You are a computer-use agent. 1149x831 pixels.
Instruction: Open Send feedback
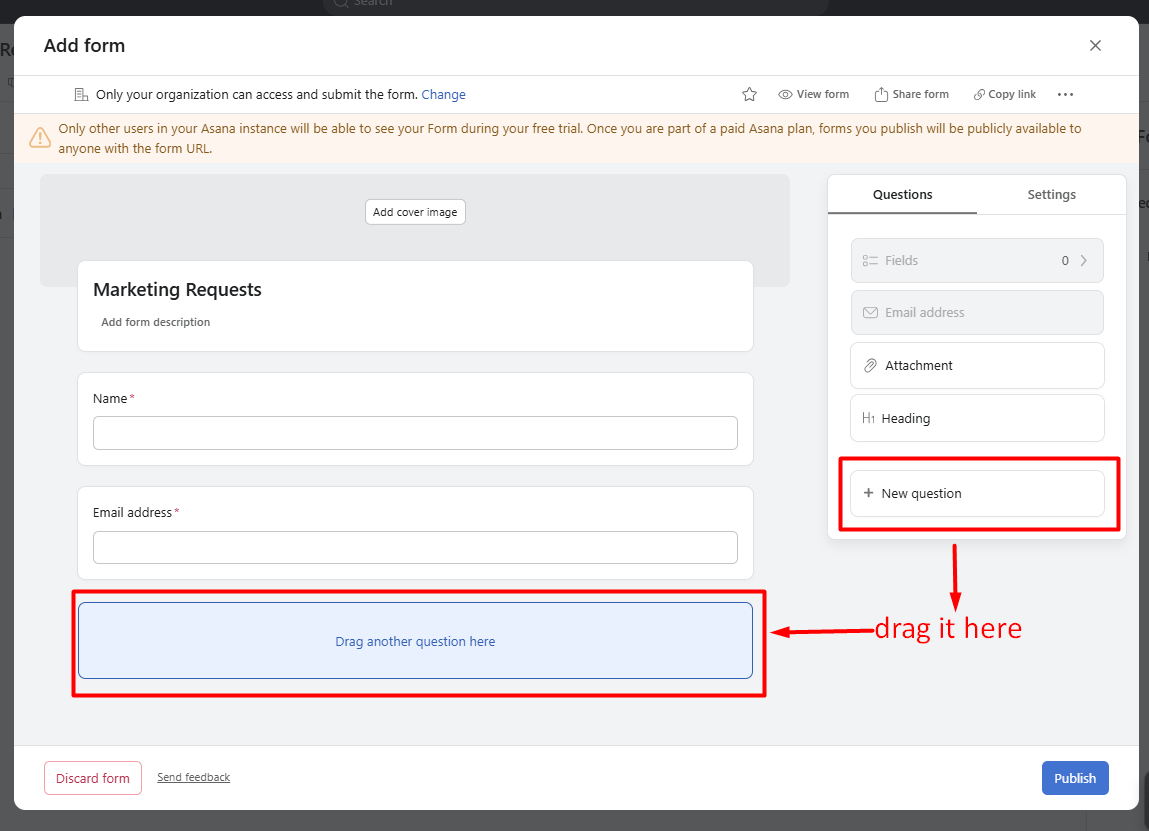click(x=193, y=777)
